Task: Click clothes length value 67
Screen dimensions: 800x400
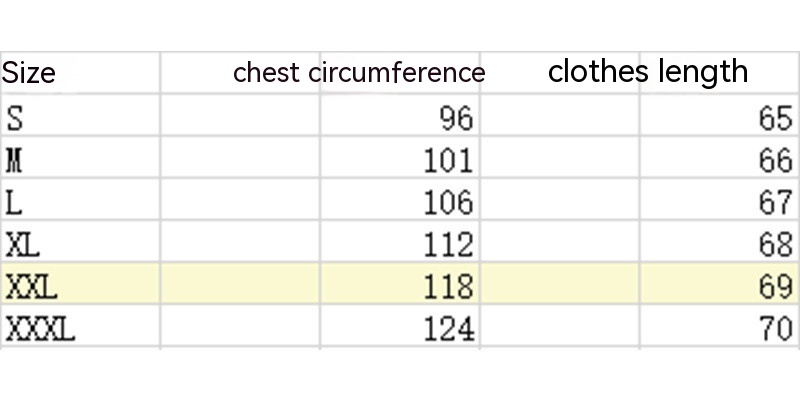Action: click(x=775, y=202)
